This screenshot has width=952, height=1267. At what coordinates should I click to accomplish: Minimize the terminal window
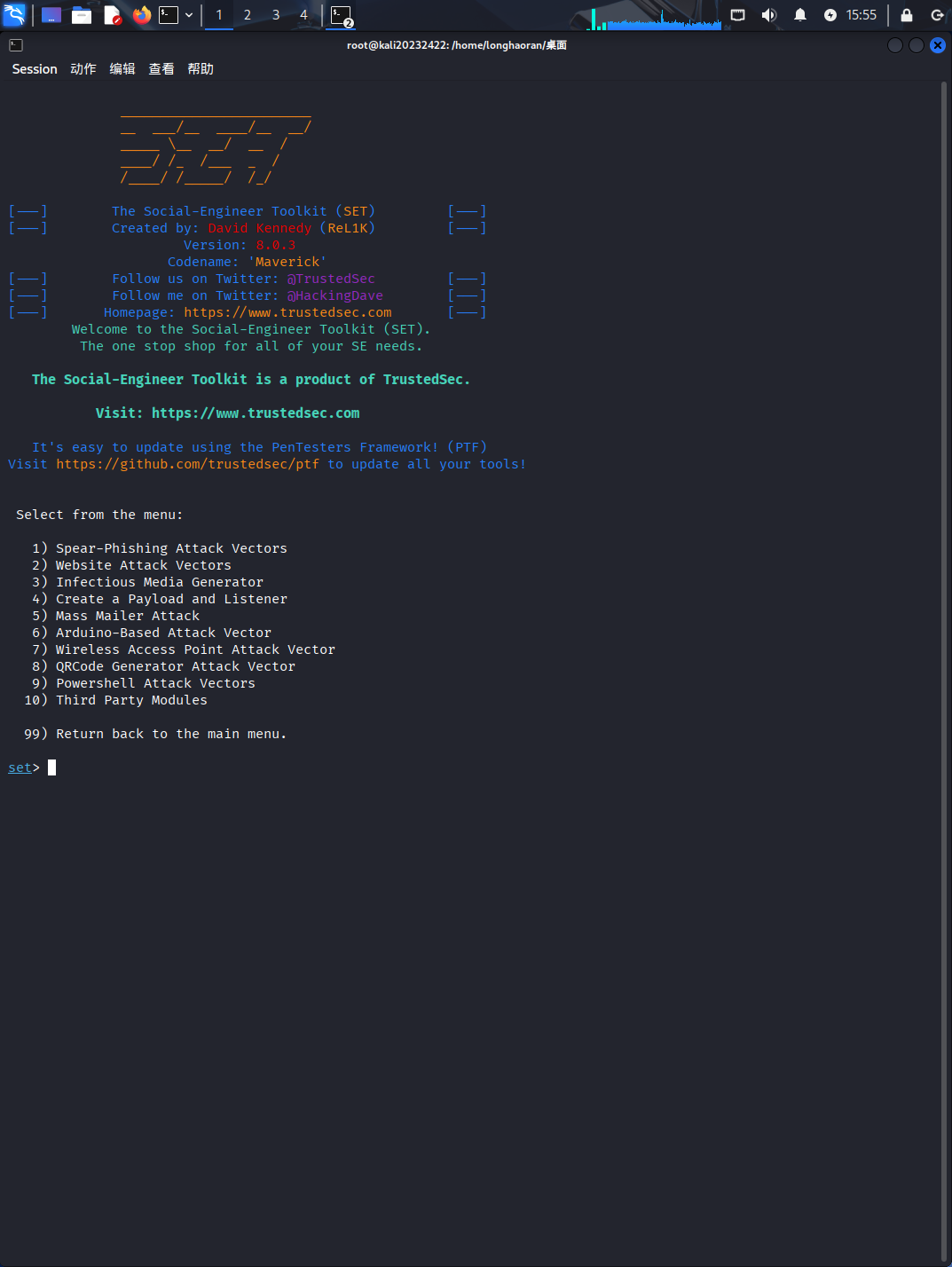point(895,45)
